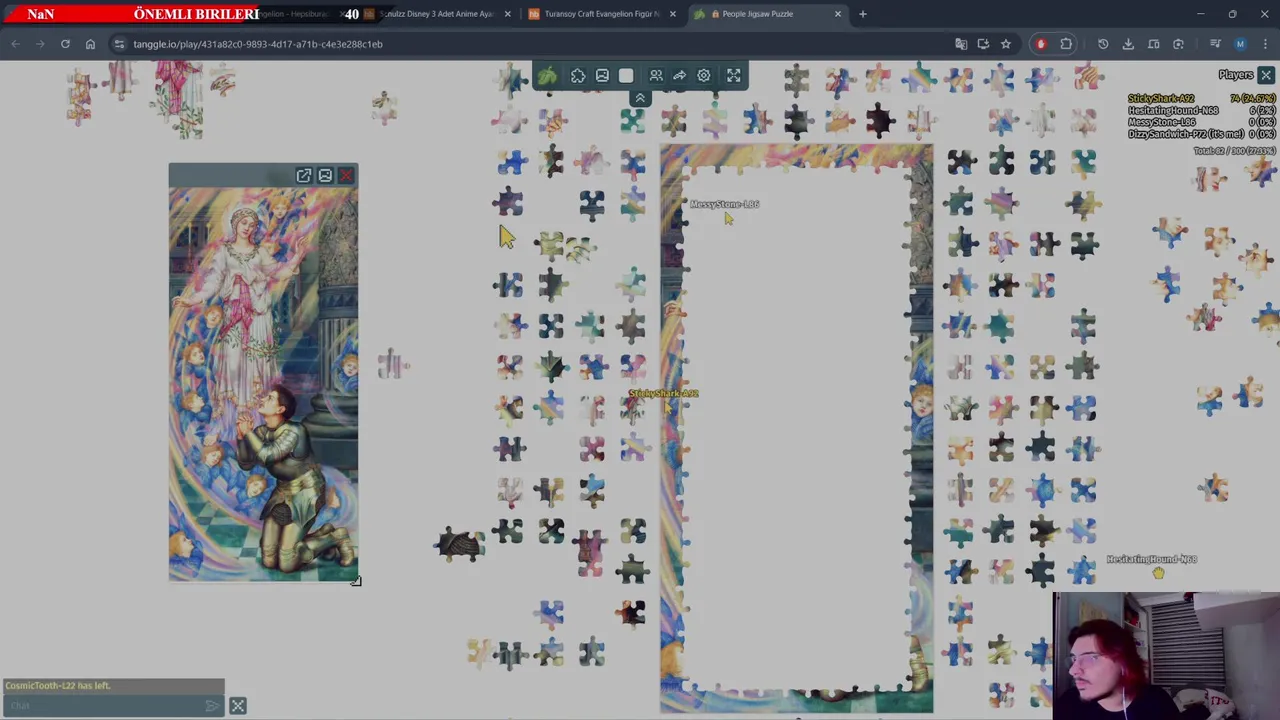Toggle the reference image toolbar icon
This screenshot has width=1280, height=720.
point(602,76)
